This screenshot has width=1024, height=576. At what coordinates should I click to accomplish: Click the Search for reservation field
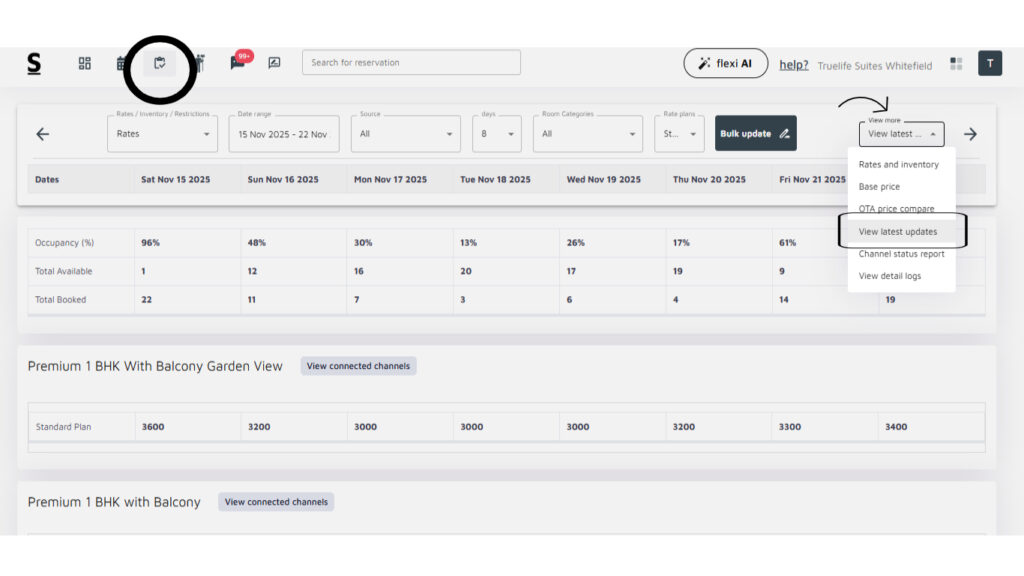tap(411, 63)
